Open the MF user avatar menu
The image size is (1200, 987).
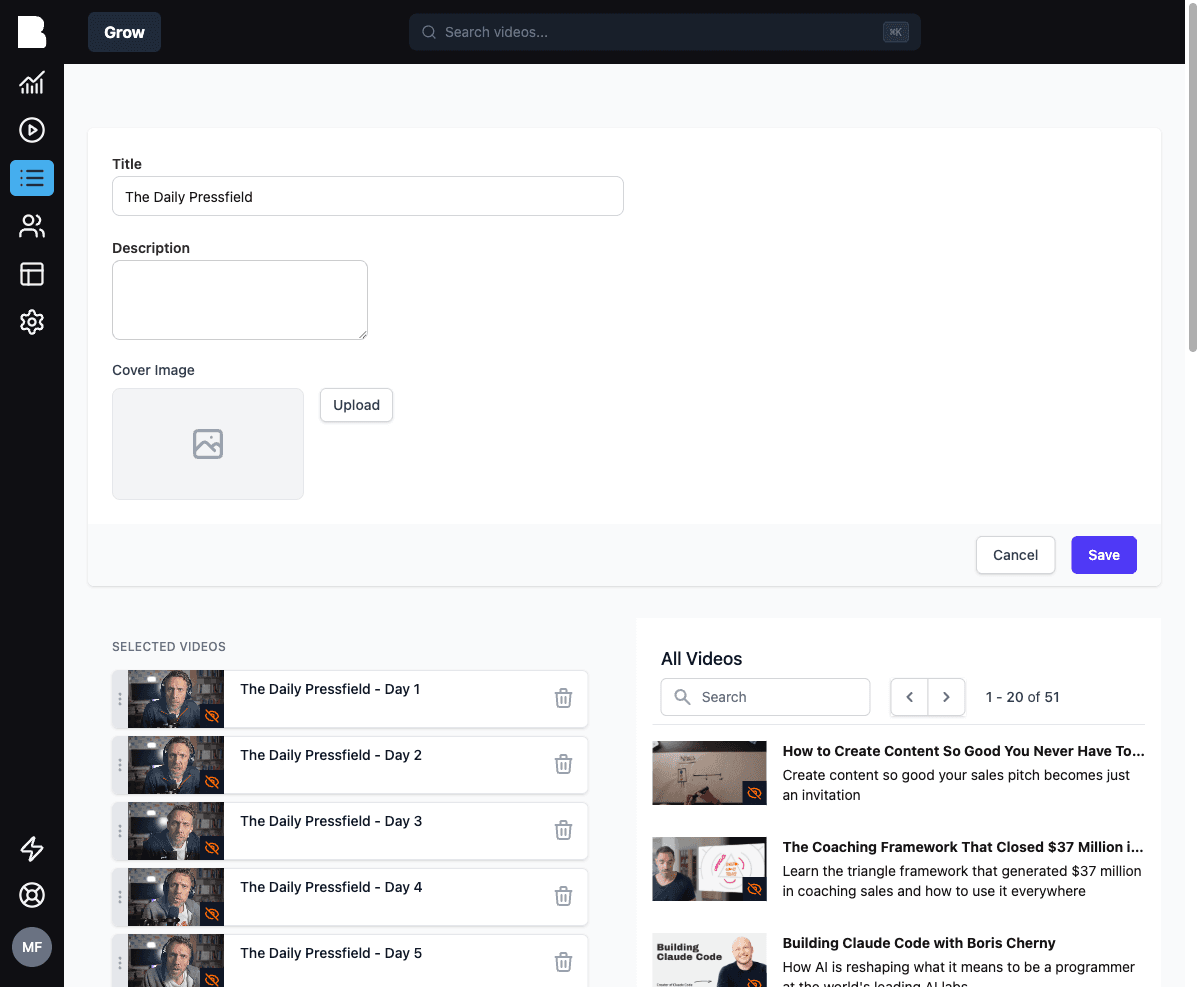coord(32,947)
